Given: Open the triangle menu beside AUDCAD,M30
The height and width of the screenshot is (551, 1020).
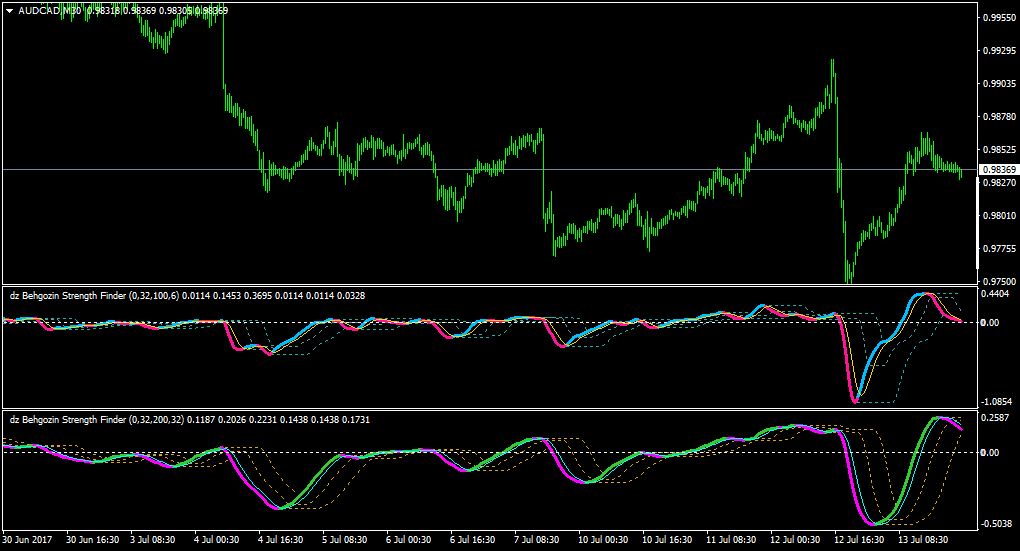Looking at the screenshot, I should (10, 10).
